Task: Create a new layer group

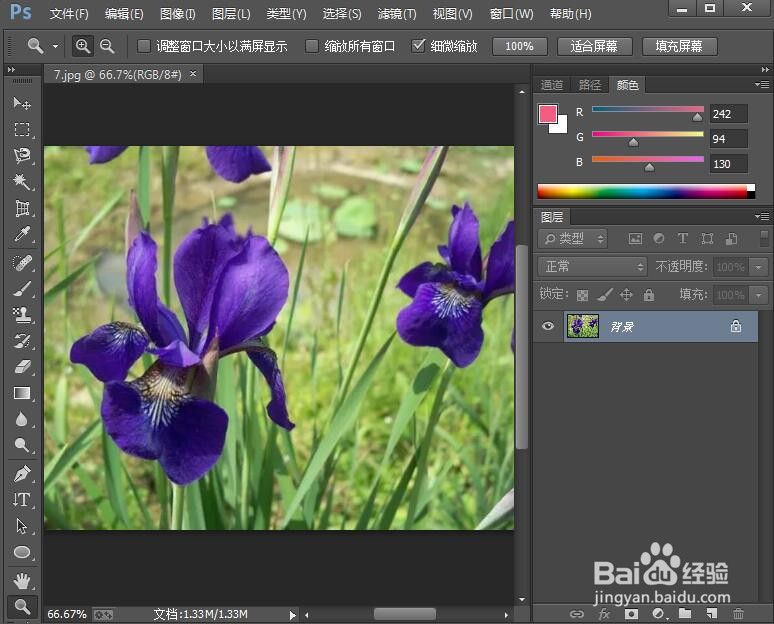Action: 685,614
